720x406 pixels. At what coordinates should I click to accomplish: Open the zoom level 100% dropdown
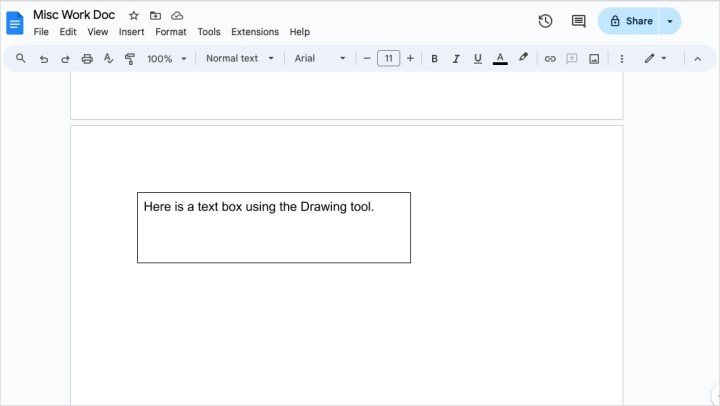pos(167,59)
